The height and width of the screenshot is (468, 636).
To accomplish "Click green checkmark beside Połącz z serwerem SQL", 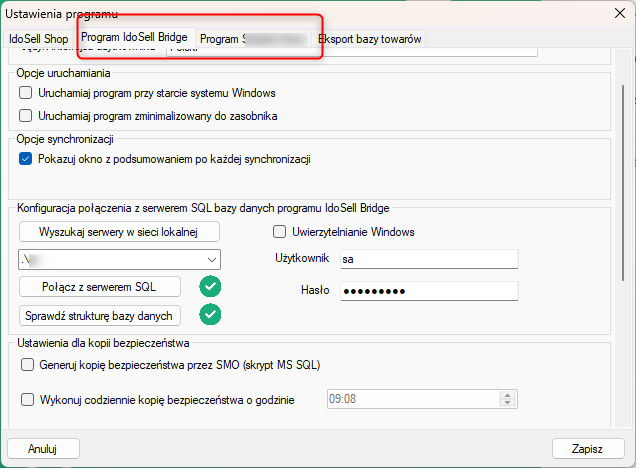I will coord(210,287).
